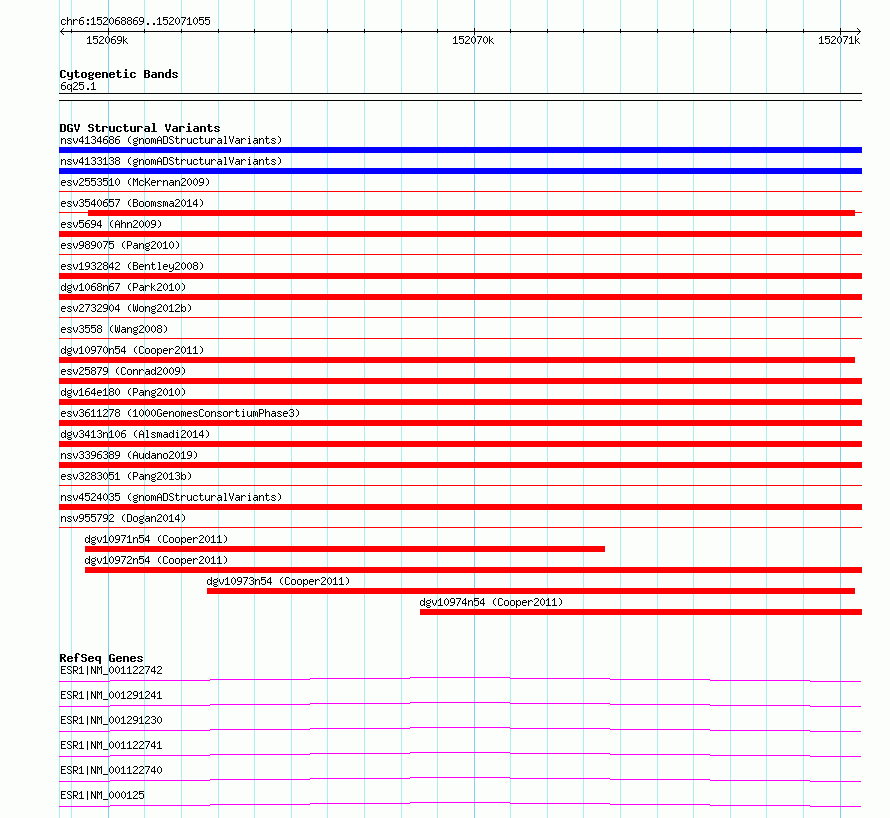Click the left arrow on ruler

[63, 31]
